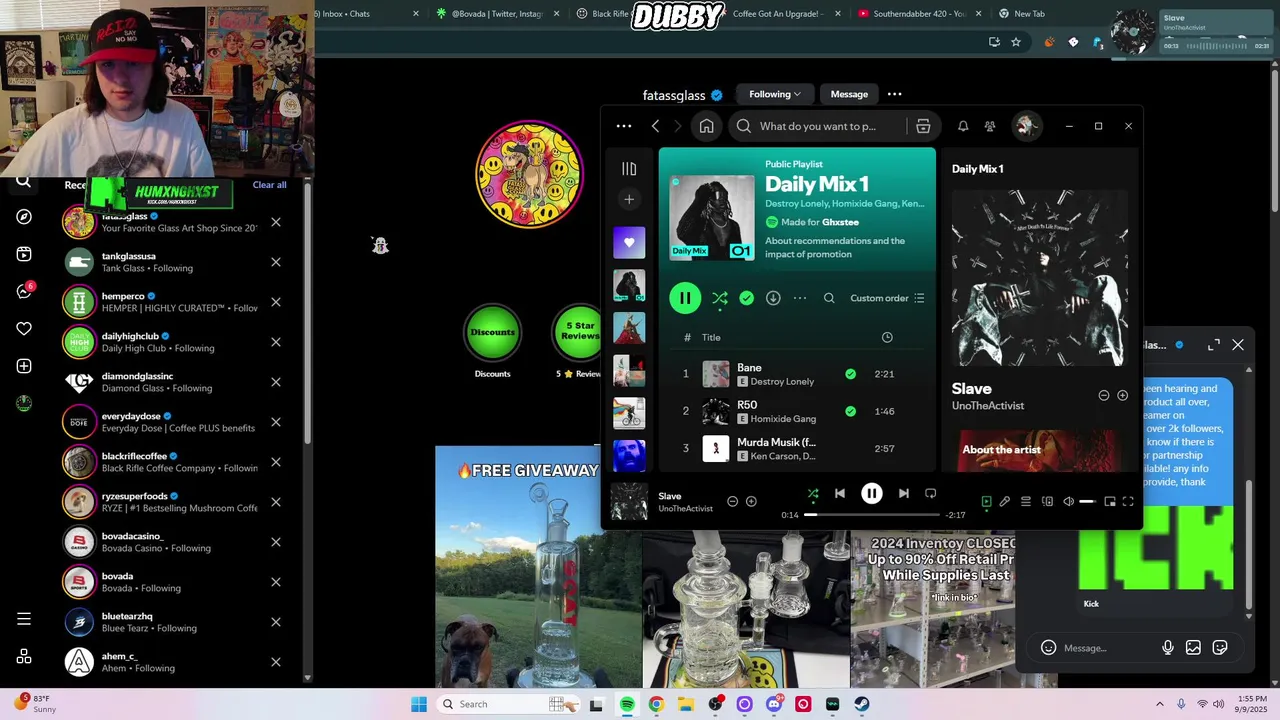The height and width of the screenshot is (720, 1280).
Task: Open more options on fatassglass profile
Action: 895,94
